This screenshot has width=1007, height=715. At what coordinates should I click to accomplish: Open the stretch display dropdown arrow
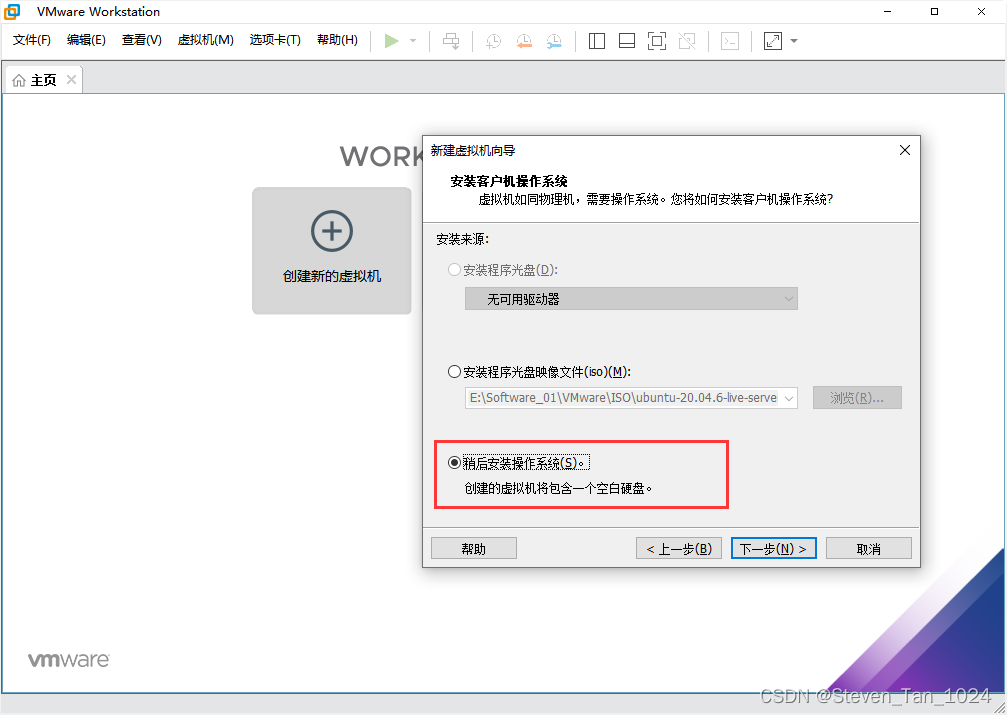click(x=794, y=41)
